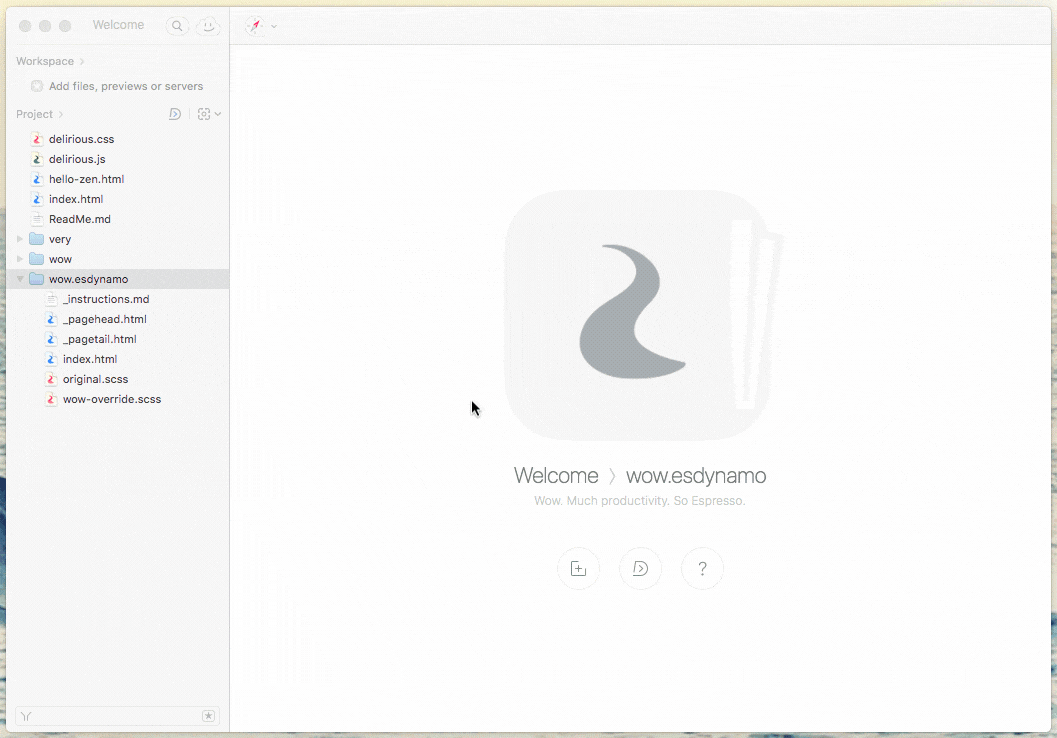
Task: Click the wow-override.scss file icon
Action: pyautogui.click(x=51, y=400)
